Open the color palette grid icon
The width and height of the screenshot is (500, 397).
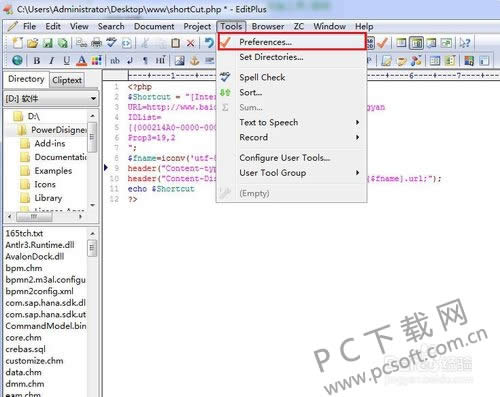tap(97, 61)
